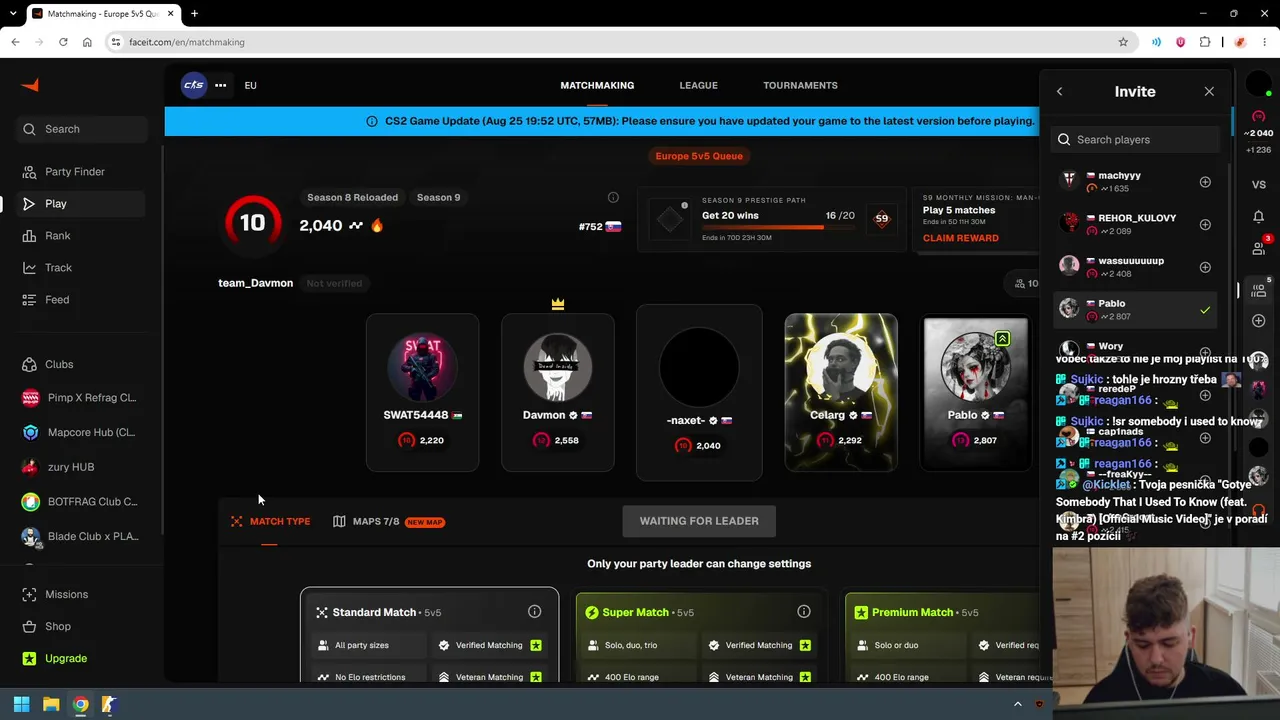Click CLAIM REWARD link
Screen dimensions: 1280x720
pyautogui.click(x=960, y=238)
